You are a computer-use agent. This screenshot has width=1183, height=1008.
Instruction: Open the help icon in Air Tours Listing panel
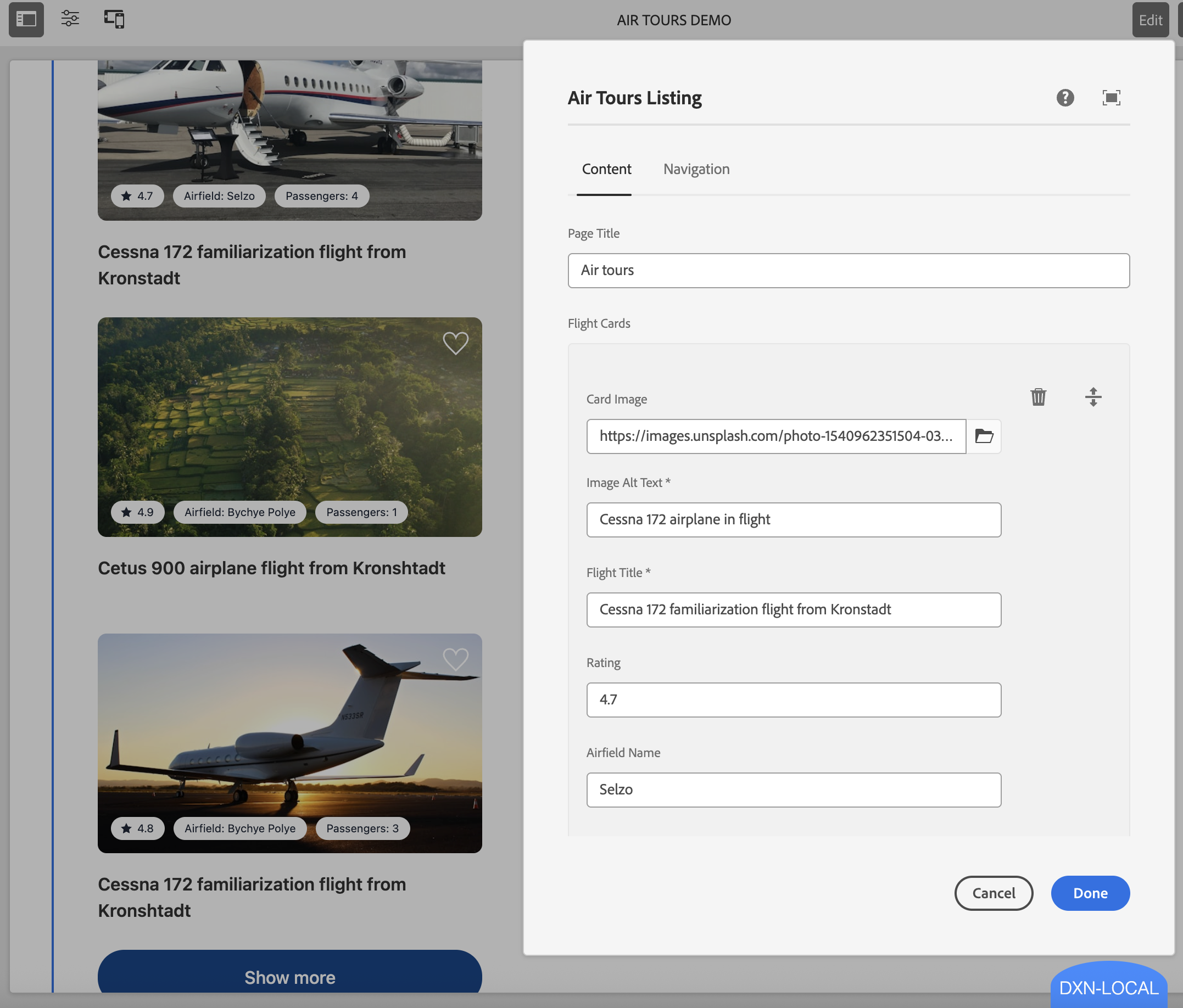[1064, 98]
